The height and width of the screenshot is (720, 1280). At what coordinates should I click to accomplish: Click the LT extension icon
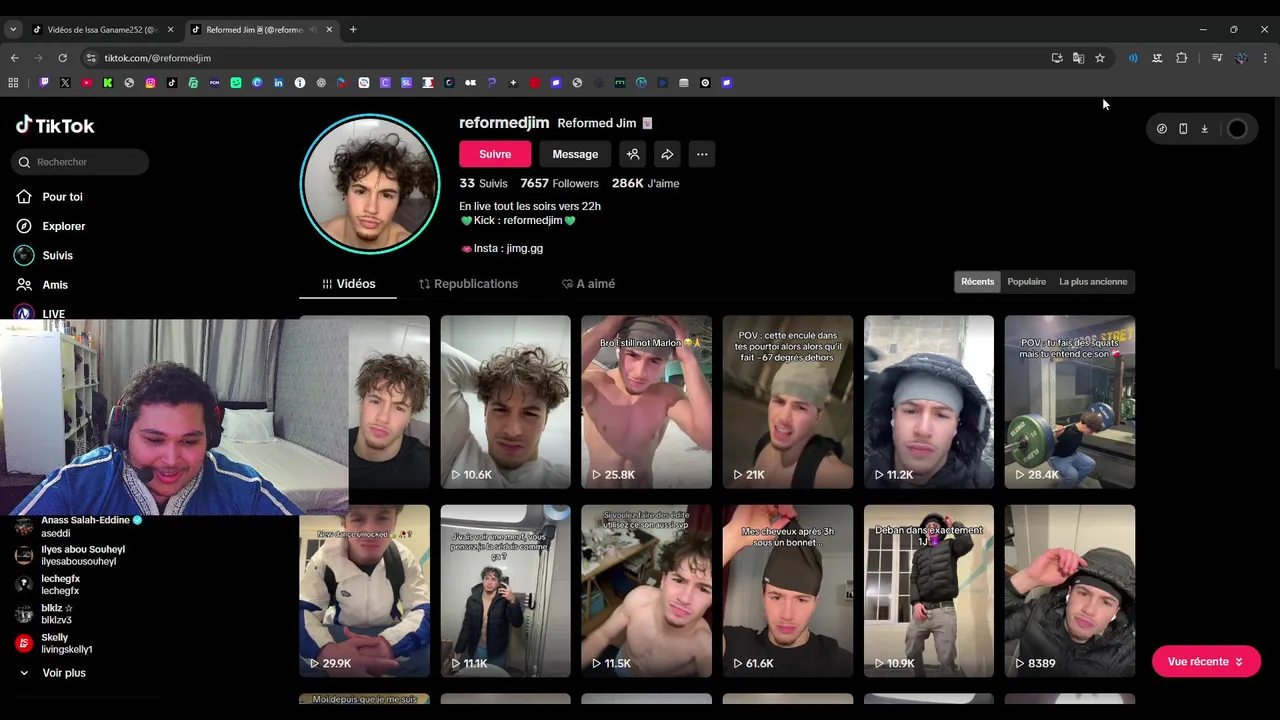(x=1157, y=58)
